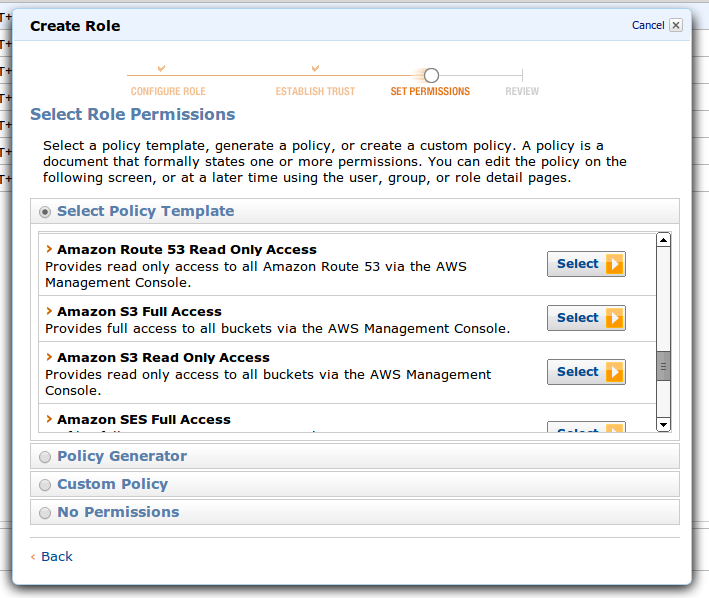The width and height of the screenshot is (709, 598).
Task: Expand the Amazon S3 Read Only Access arrow
Action: point(49,357)
